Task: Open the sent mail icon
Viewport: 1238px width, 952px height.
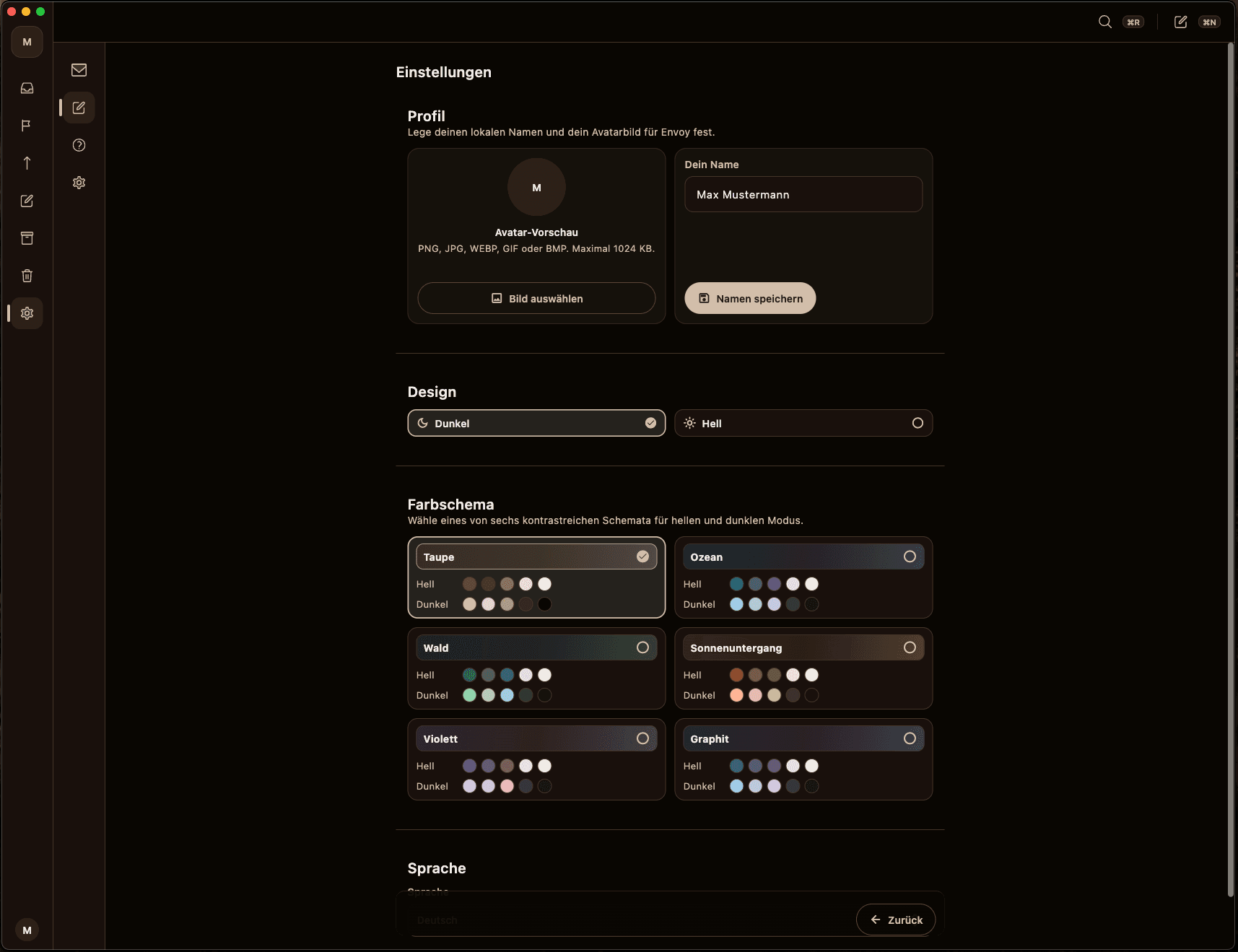Action: tap(27, 163)
